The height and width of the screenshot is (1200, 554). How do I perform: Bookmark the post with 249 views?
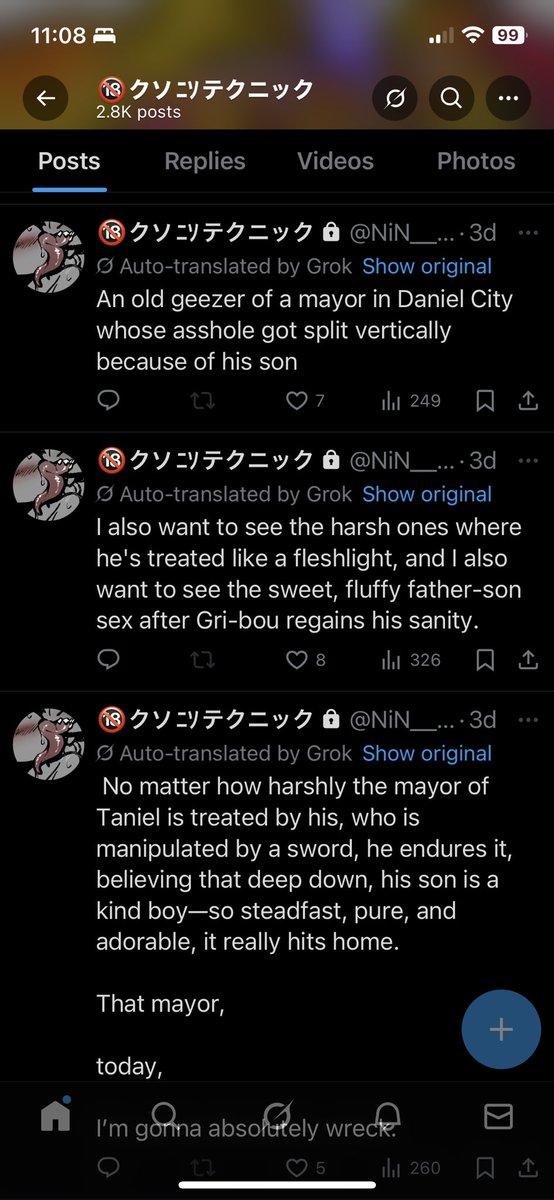[485, 401]
